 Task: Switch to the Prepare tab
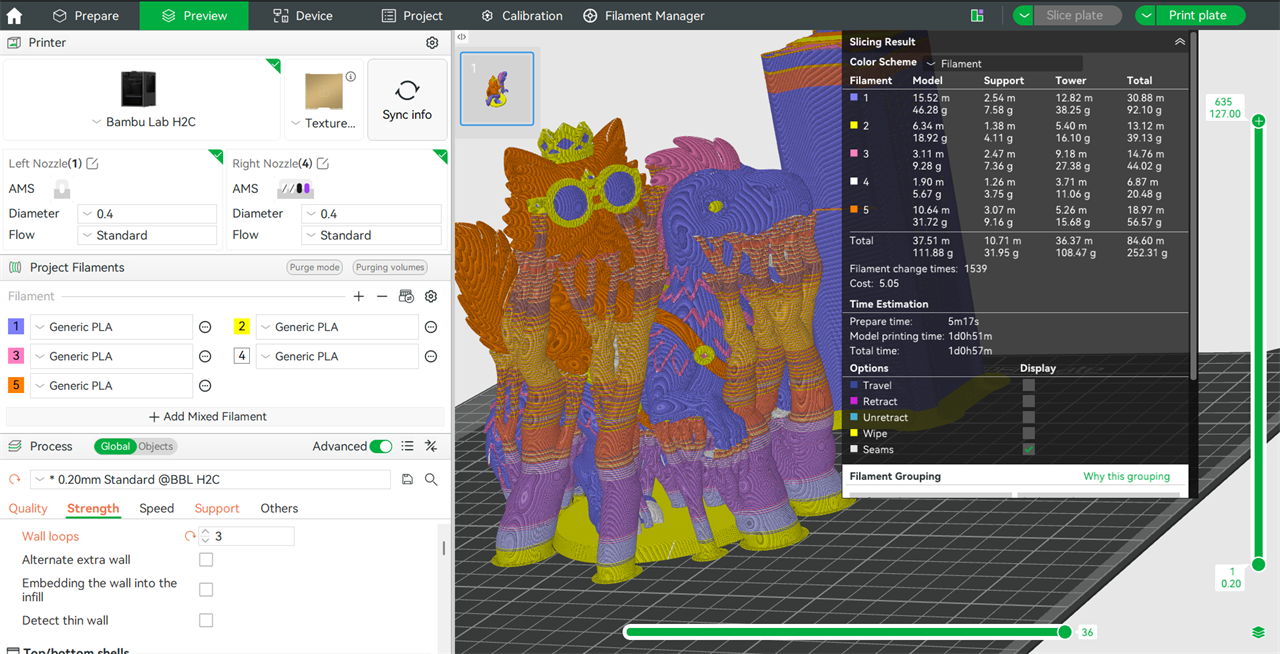tap(86, 16)
